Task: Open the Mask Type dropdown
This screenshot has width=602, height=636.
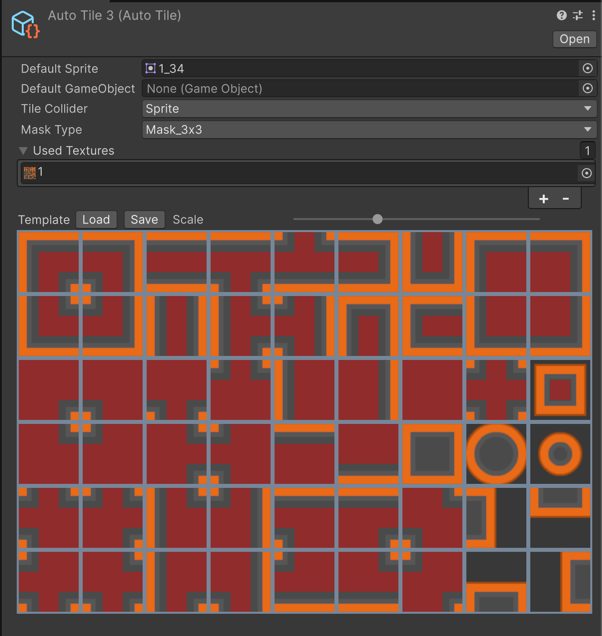Action: [369, 130]
